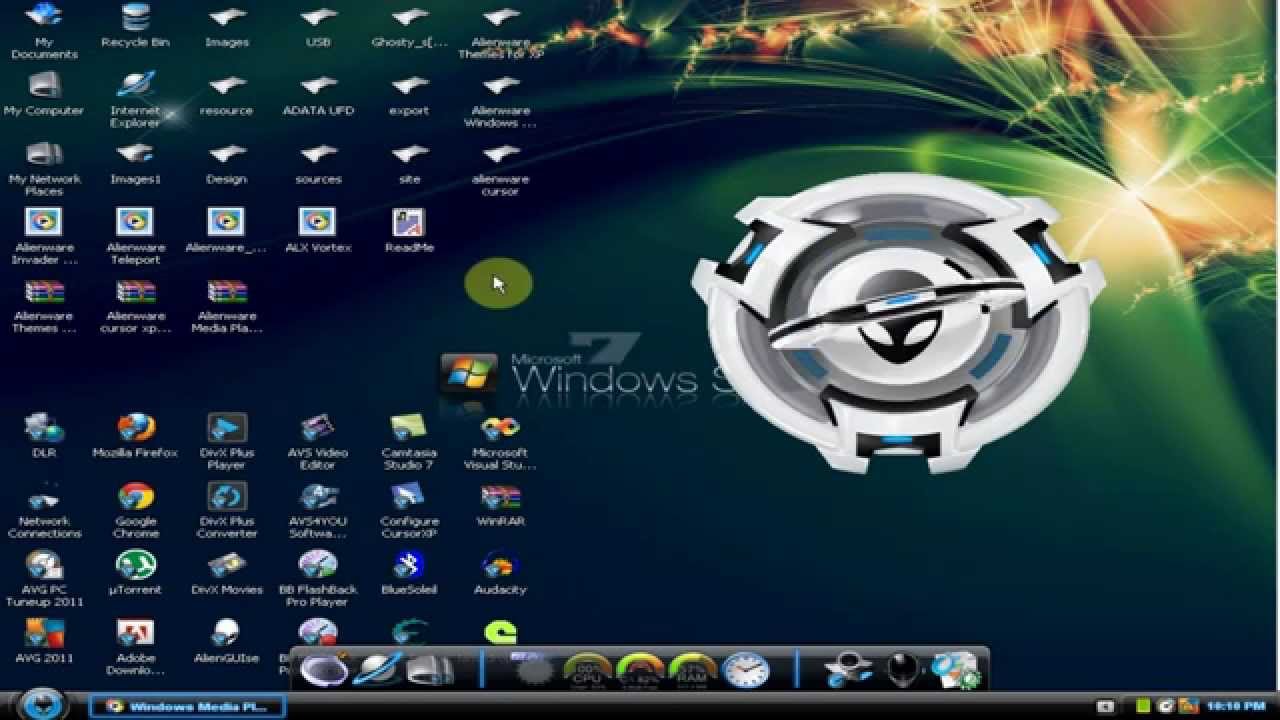The image size is (1280, 720).
Task: Open RAM meter gadget in dock
Action: (692, 670)
